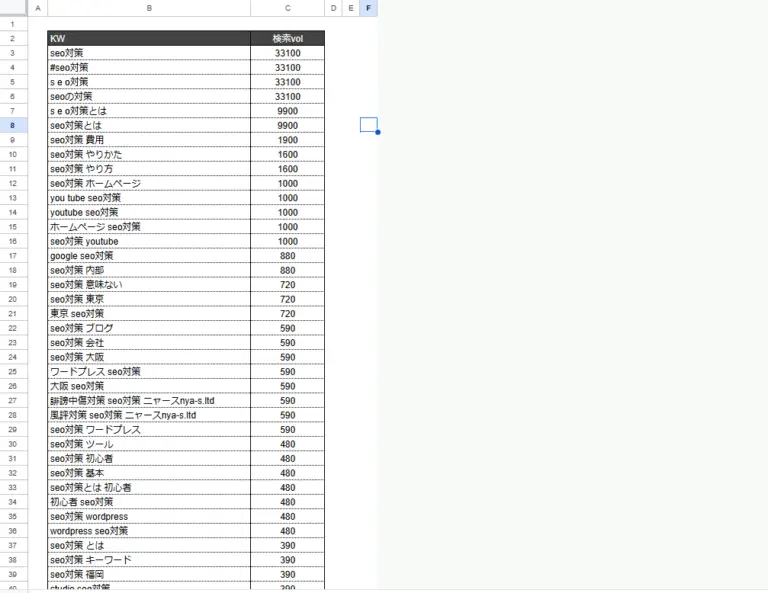Select row 1 header number
Image resolution: width=768 pixels, height=593 pixels.
[12, 23]
